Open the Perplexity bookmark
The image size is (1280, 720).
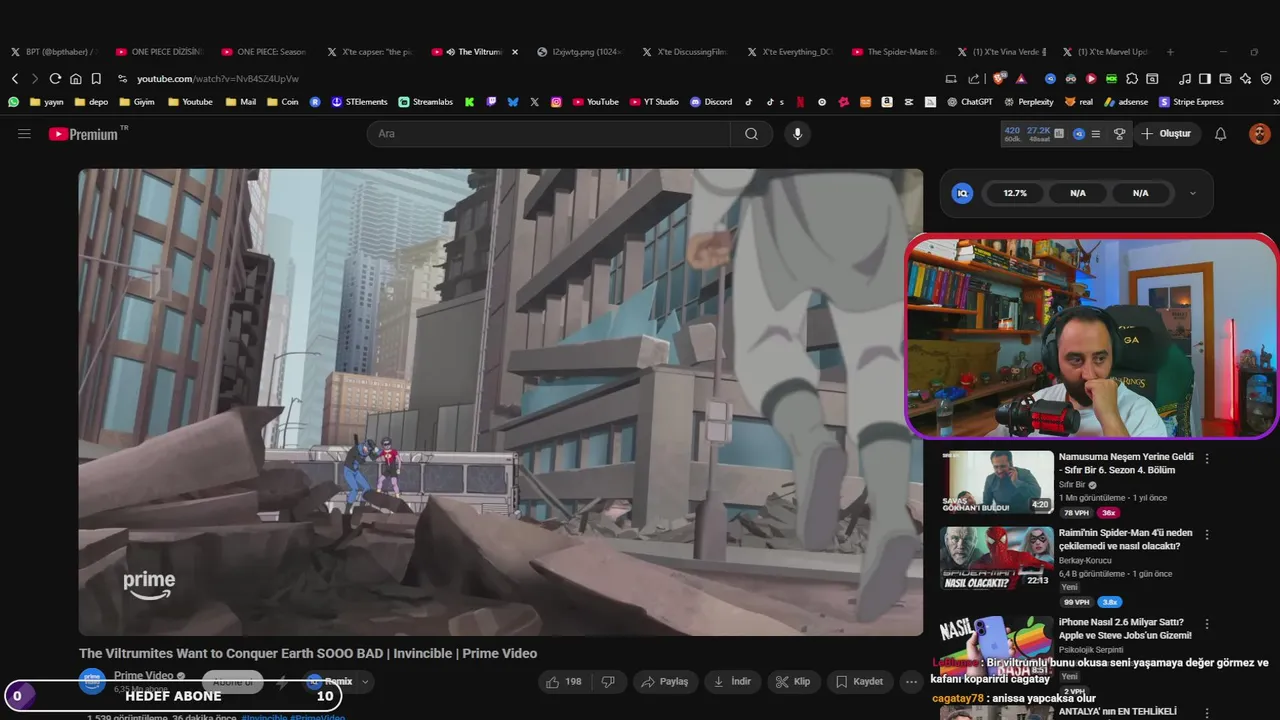point(1028,102)
